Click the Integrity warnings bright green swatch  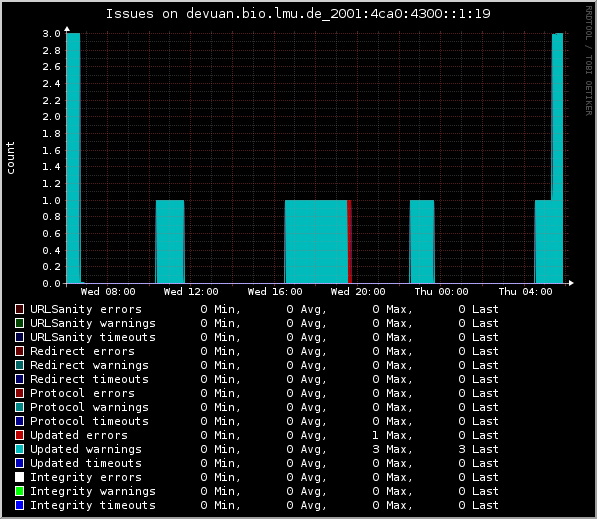click(19, 491)
